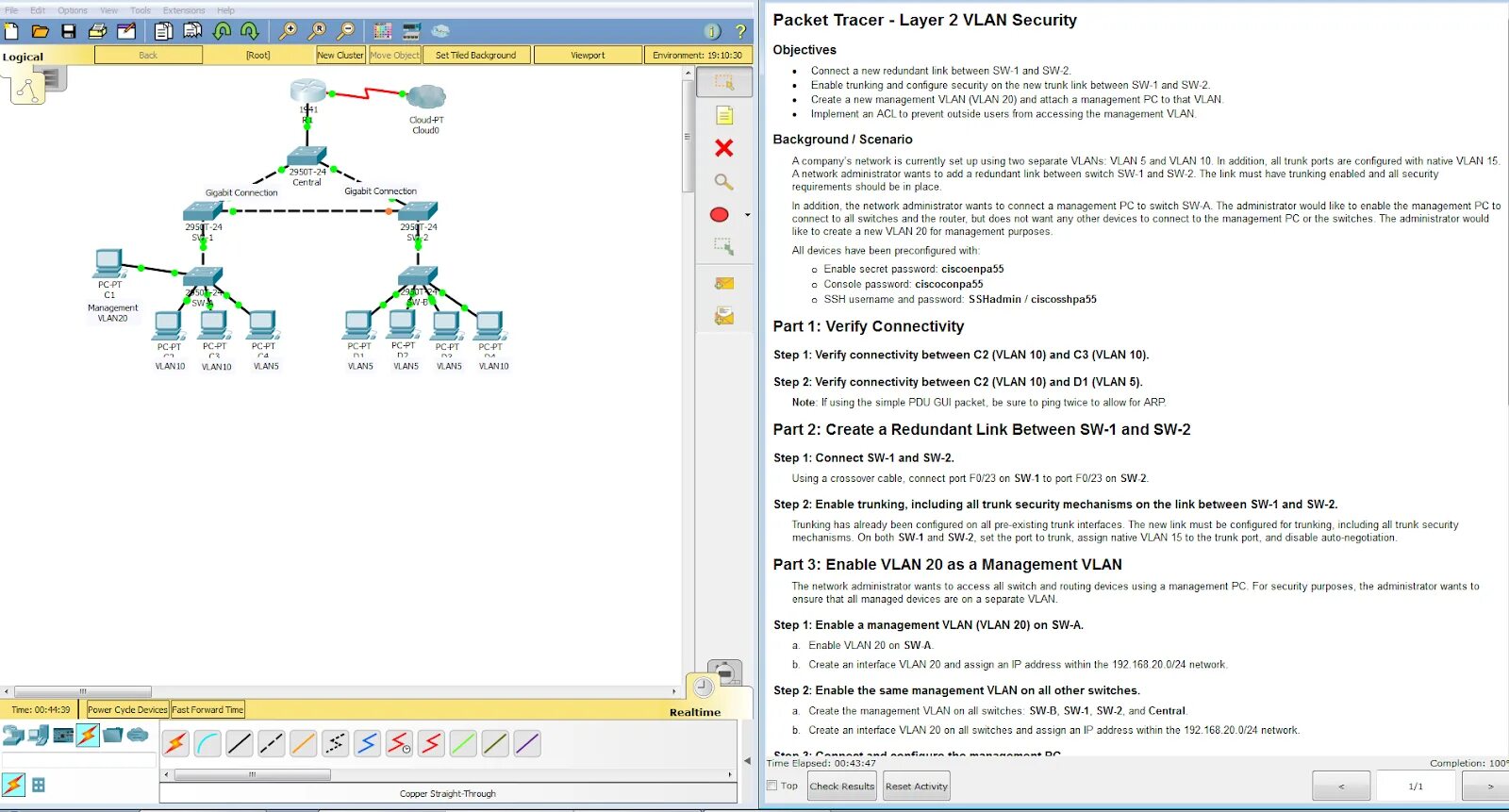Open the Options menu
The width and height of the screenshot is (1509, 812).
click(73, 10)
